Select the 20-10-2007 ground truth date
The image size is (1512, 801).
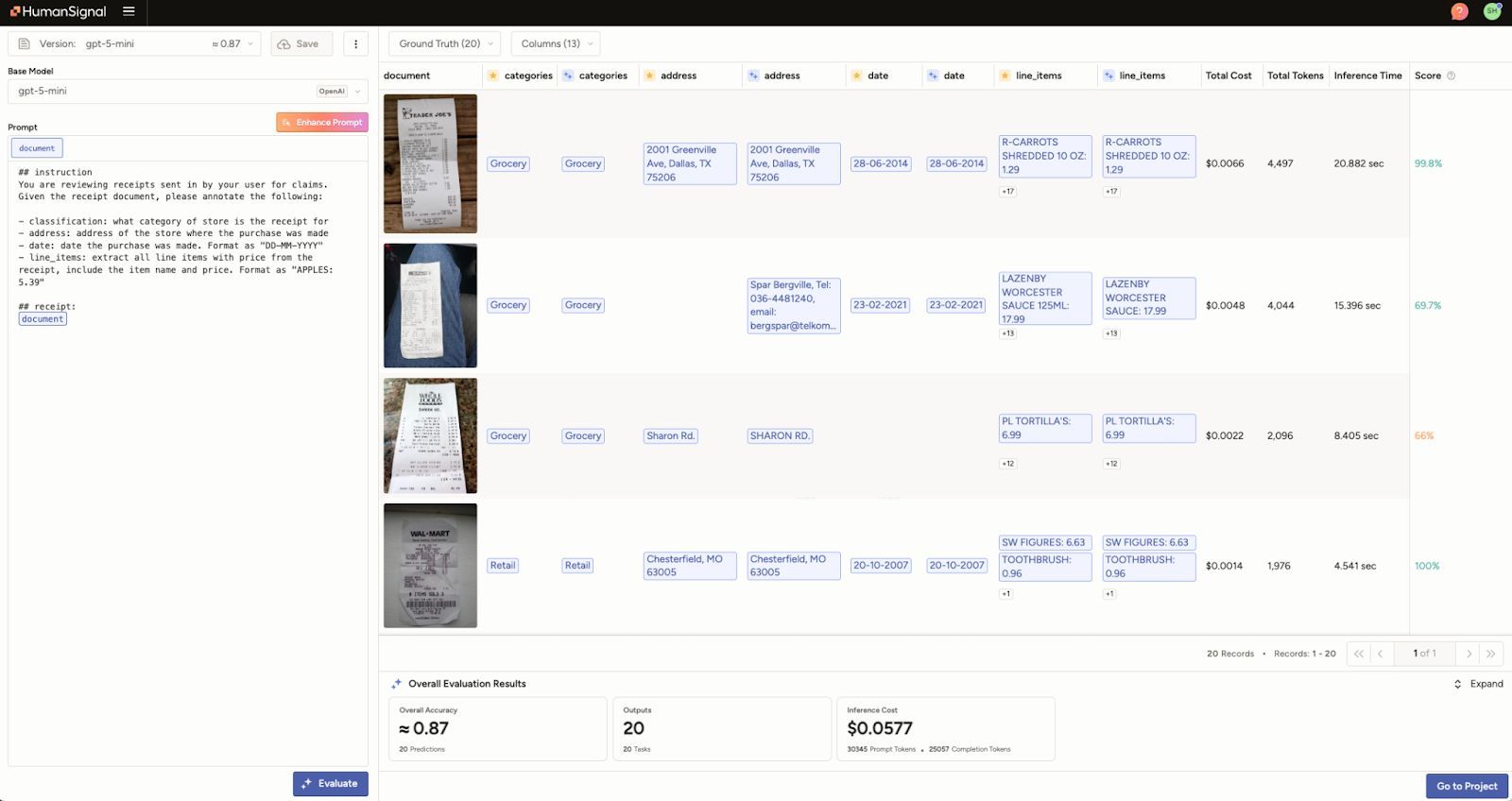[x=881, y=566]
